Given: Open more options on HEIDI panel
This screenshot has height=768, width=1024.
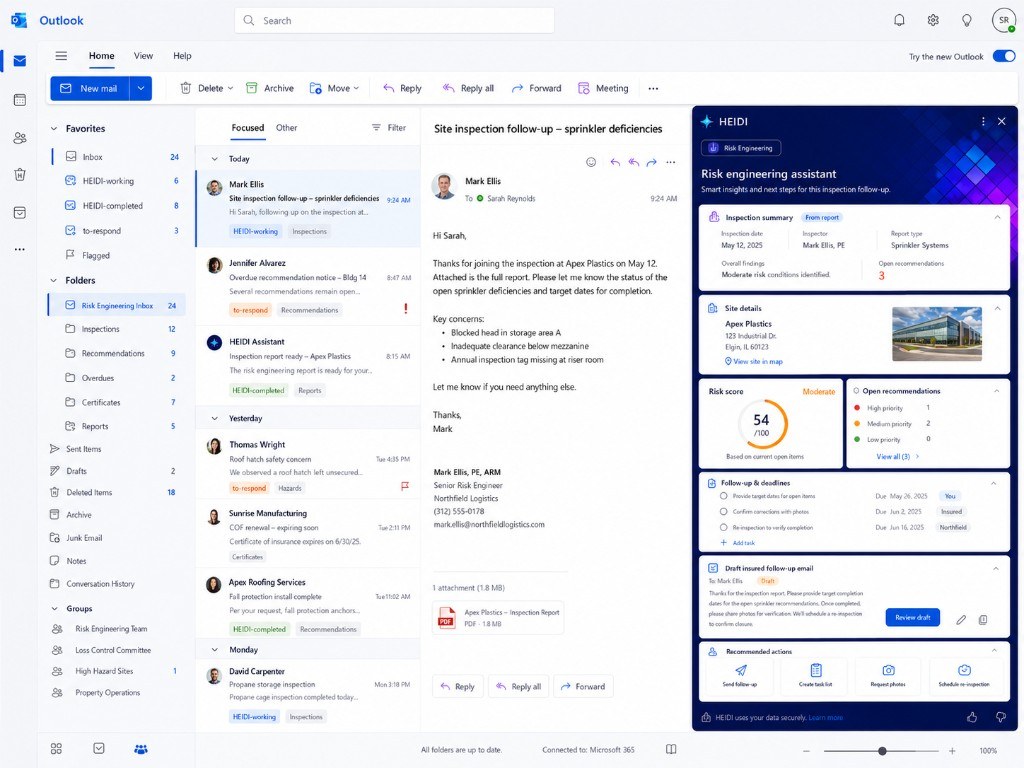Looking at the screenshot, I should [x=983, y=121].
